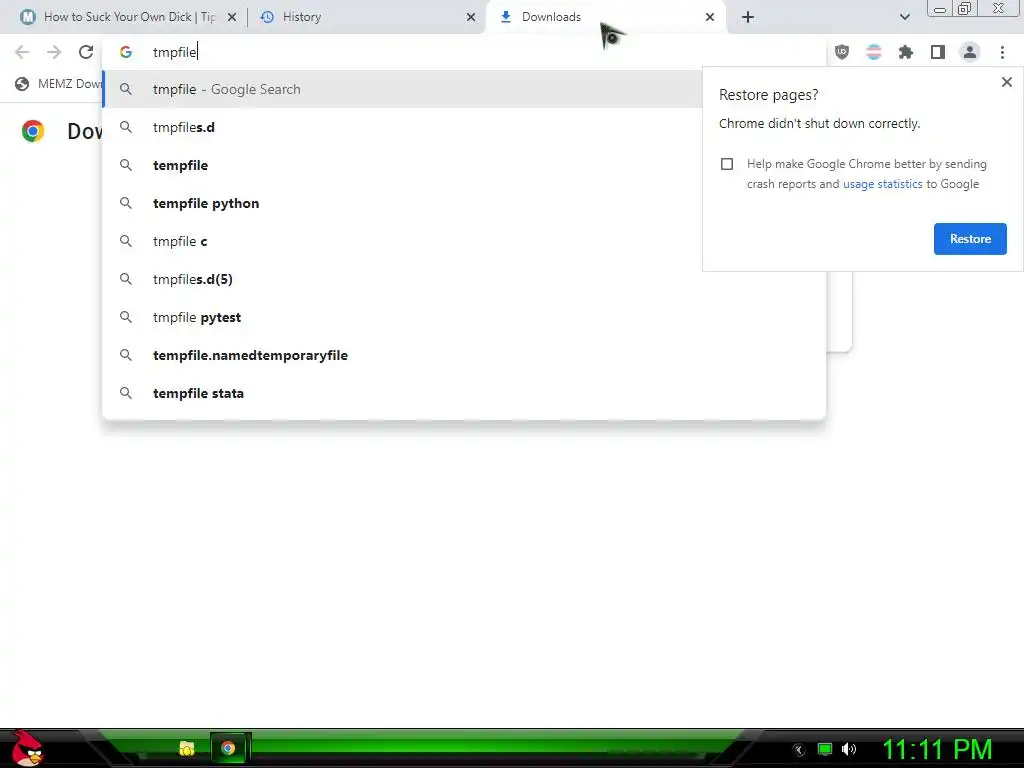1024x768 pixels.
Task: Expand the tab search chevron
Action: pos(904,17)
